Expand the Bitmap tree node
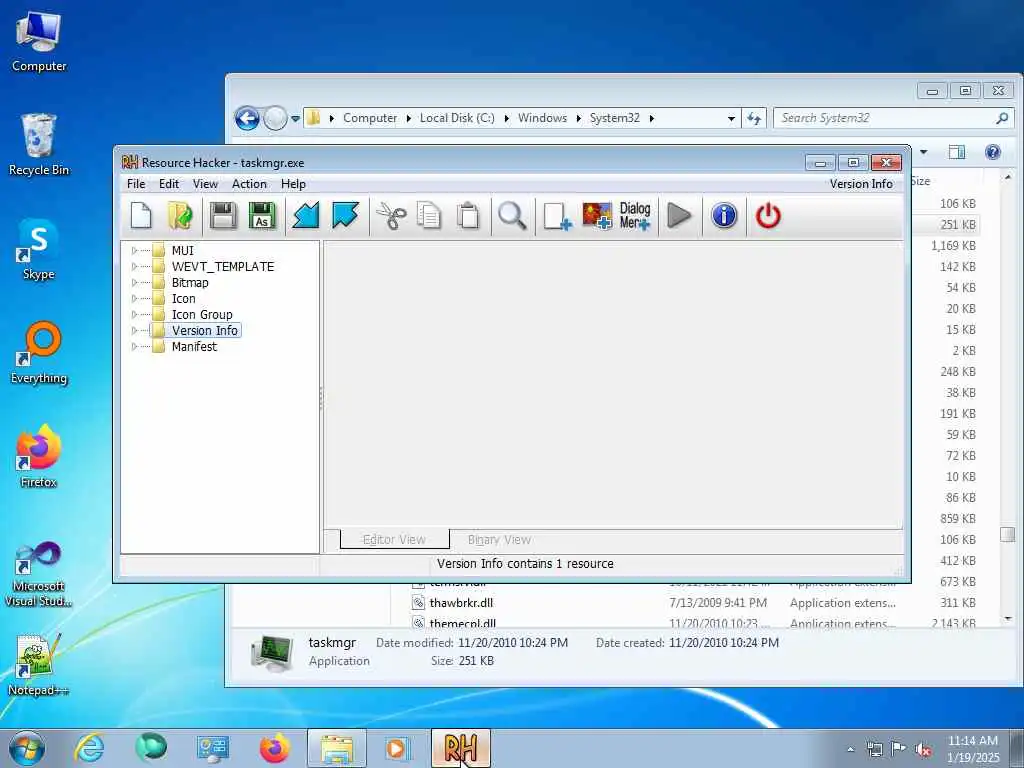The image size is (1024, 768). point(135,283)
